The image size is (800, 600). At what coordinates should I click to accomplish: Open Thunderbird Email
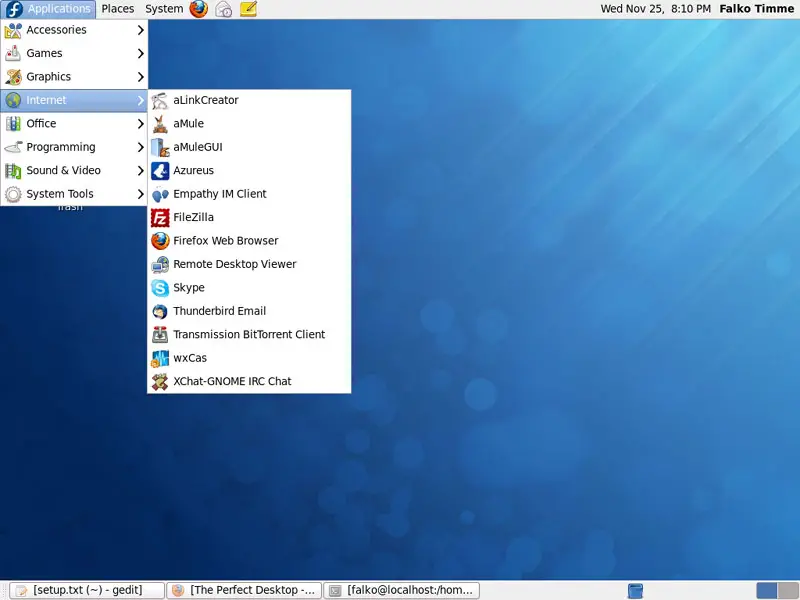[x=219, y=311]
